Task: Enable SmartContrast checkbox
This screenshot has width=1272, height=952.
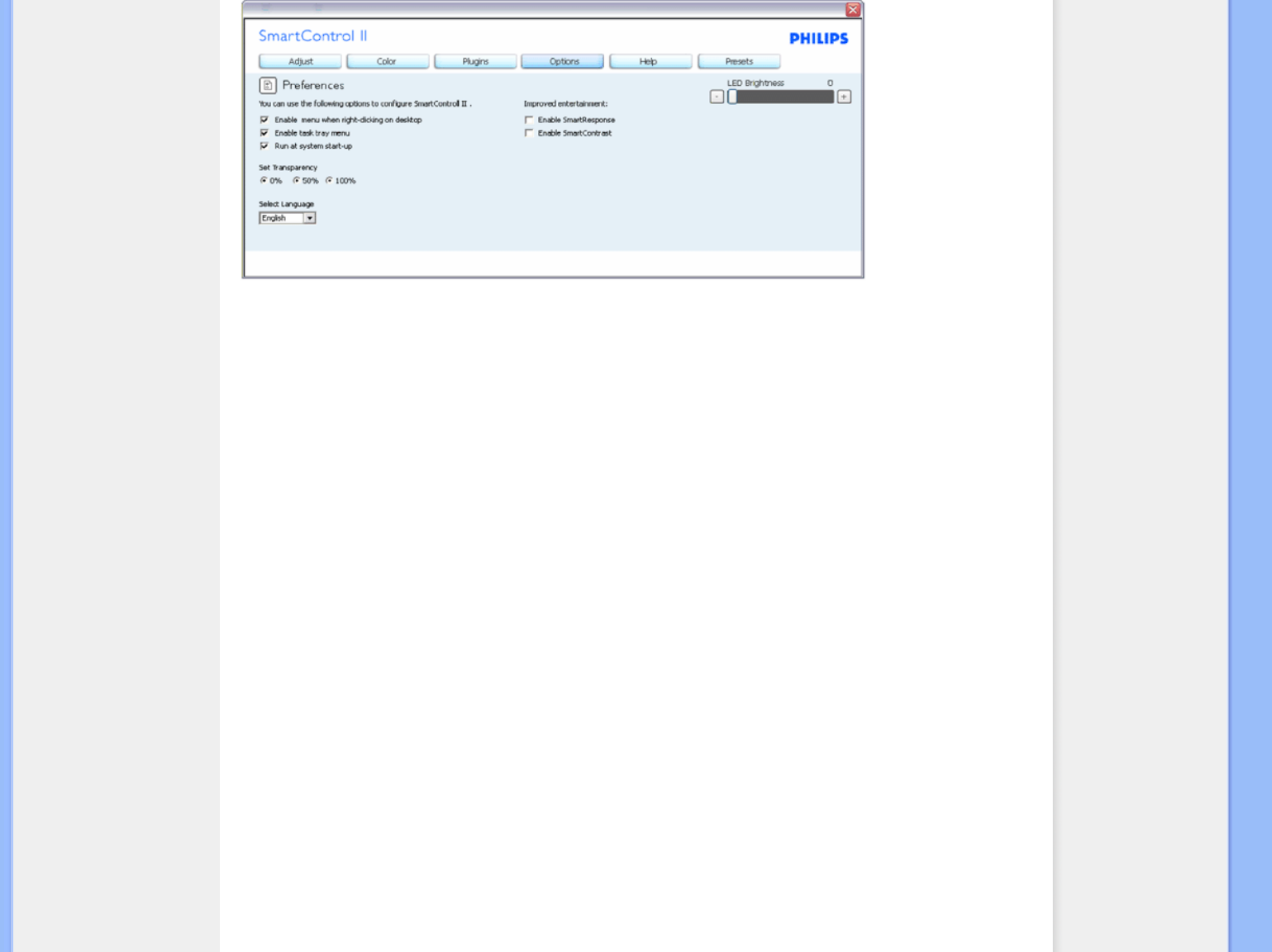Action: coord(529,133)
